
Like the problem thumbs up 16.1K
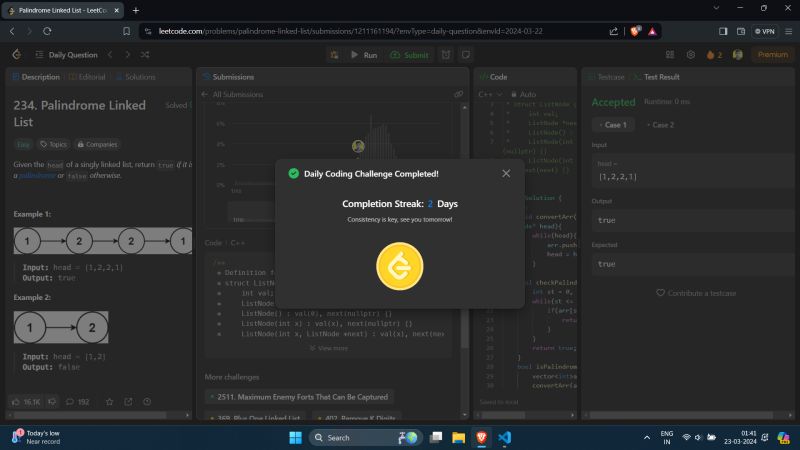click(26, 402)
